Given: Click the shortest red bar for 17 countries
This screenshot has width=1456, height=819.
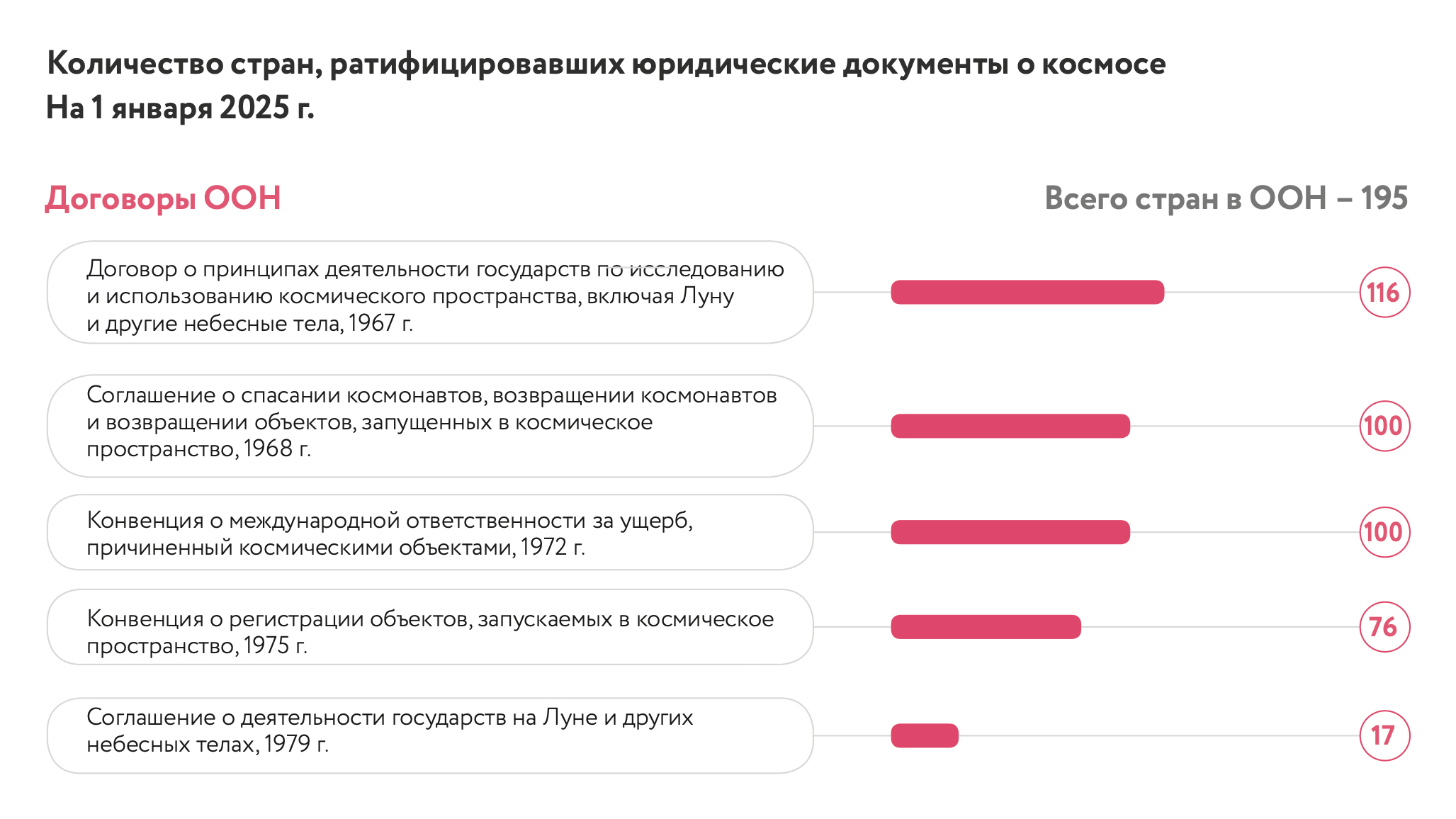Looking at the screenshot, I should tap(924, 735).
